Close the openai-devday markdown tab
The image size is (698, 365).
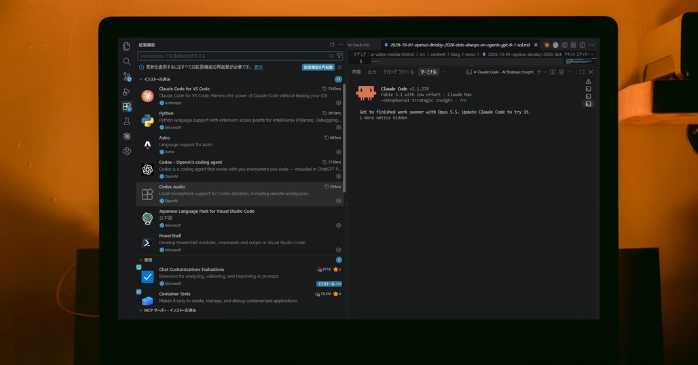tap(536, 45)
